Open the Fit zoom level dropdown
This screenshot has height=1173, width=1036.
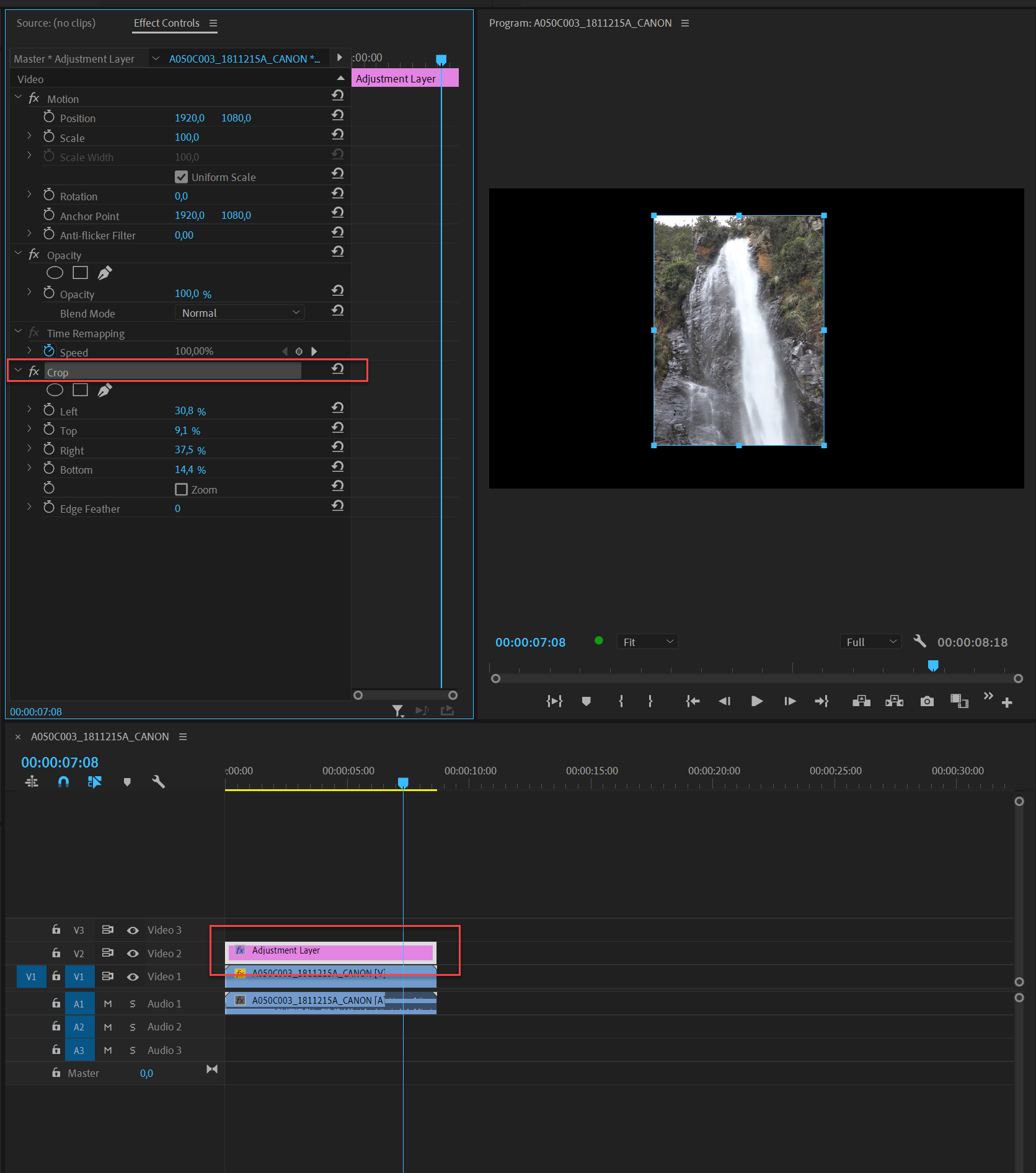(x=647, y=641)
